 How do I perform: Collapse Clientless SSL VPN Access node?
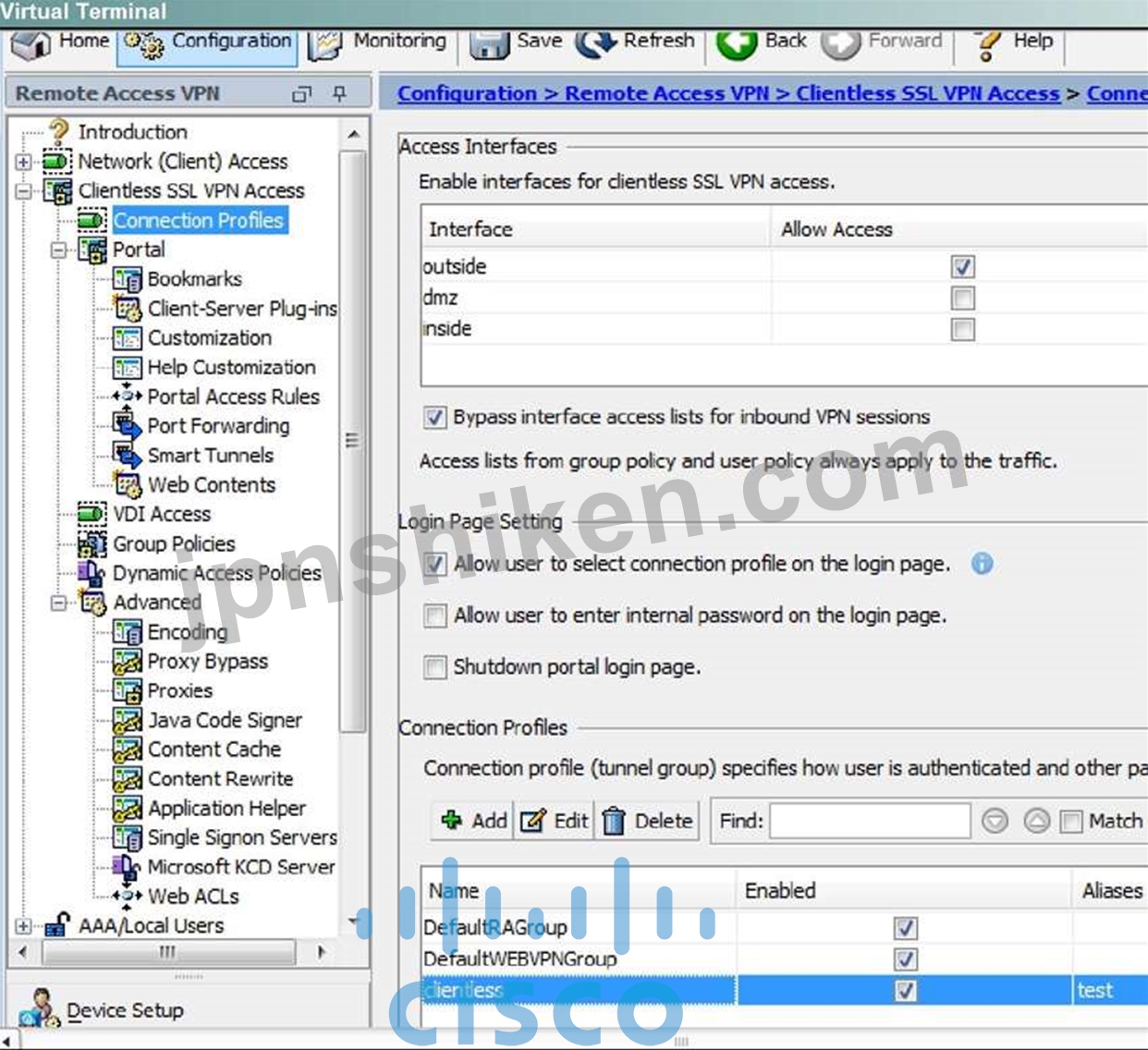click(23, 191)
